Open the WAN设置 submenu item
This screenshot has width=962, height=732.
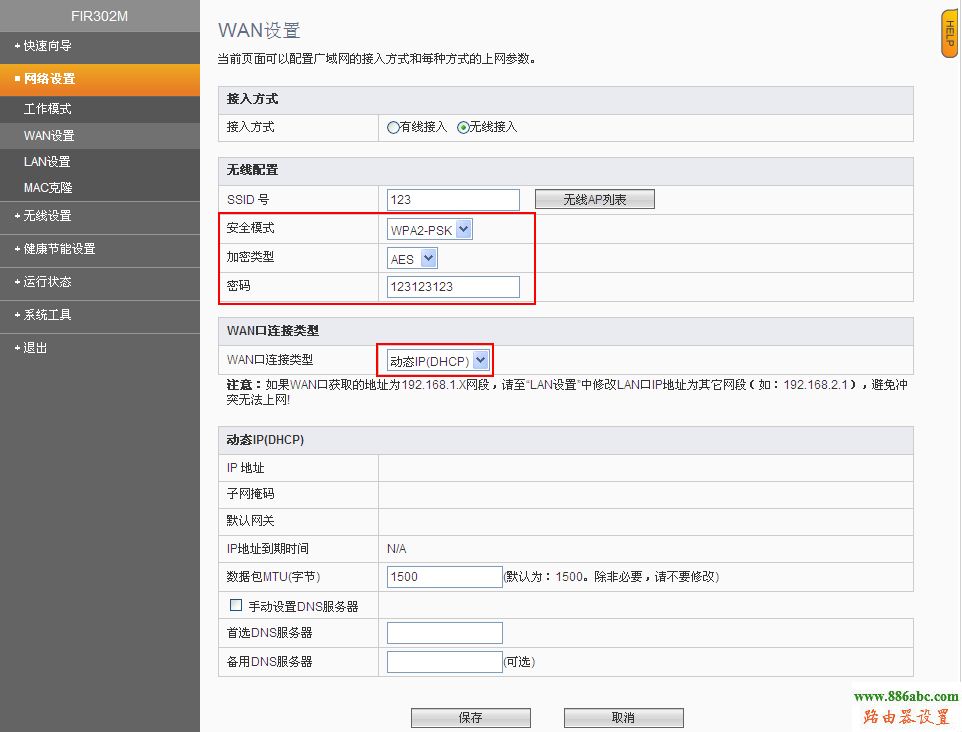[99, 136]
